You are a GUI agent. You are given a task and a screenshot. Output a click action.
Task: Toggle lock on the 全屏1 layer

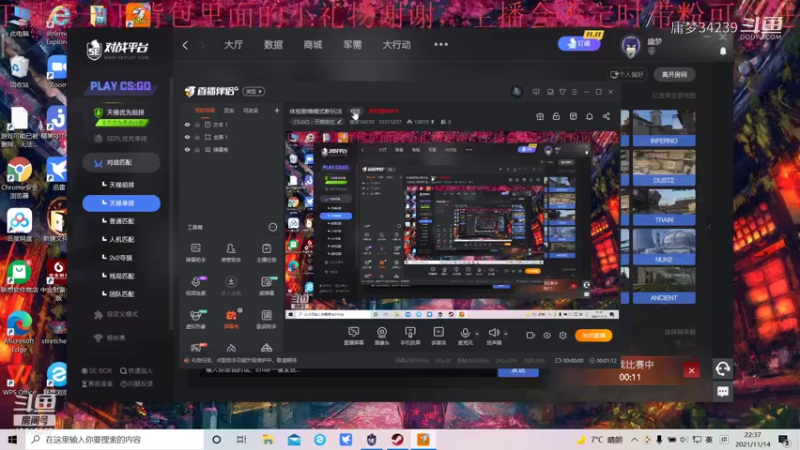197,137
